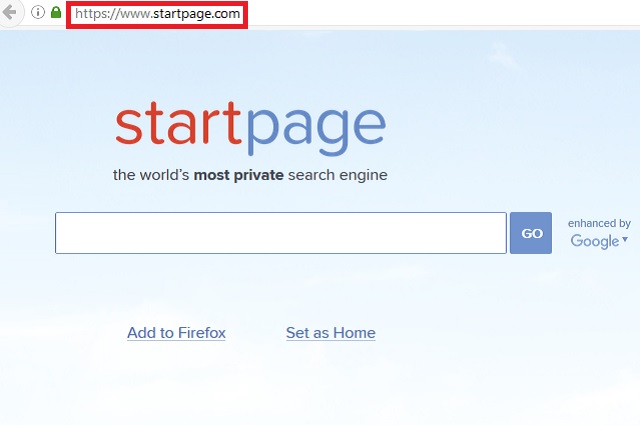
Task: Click the blank sky background below the links
Action: pyautogui.click(x=320, y=386)
